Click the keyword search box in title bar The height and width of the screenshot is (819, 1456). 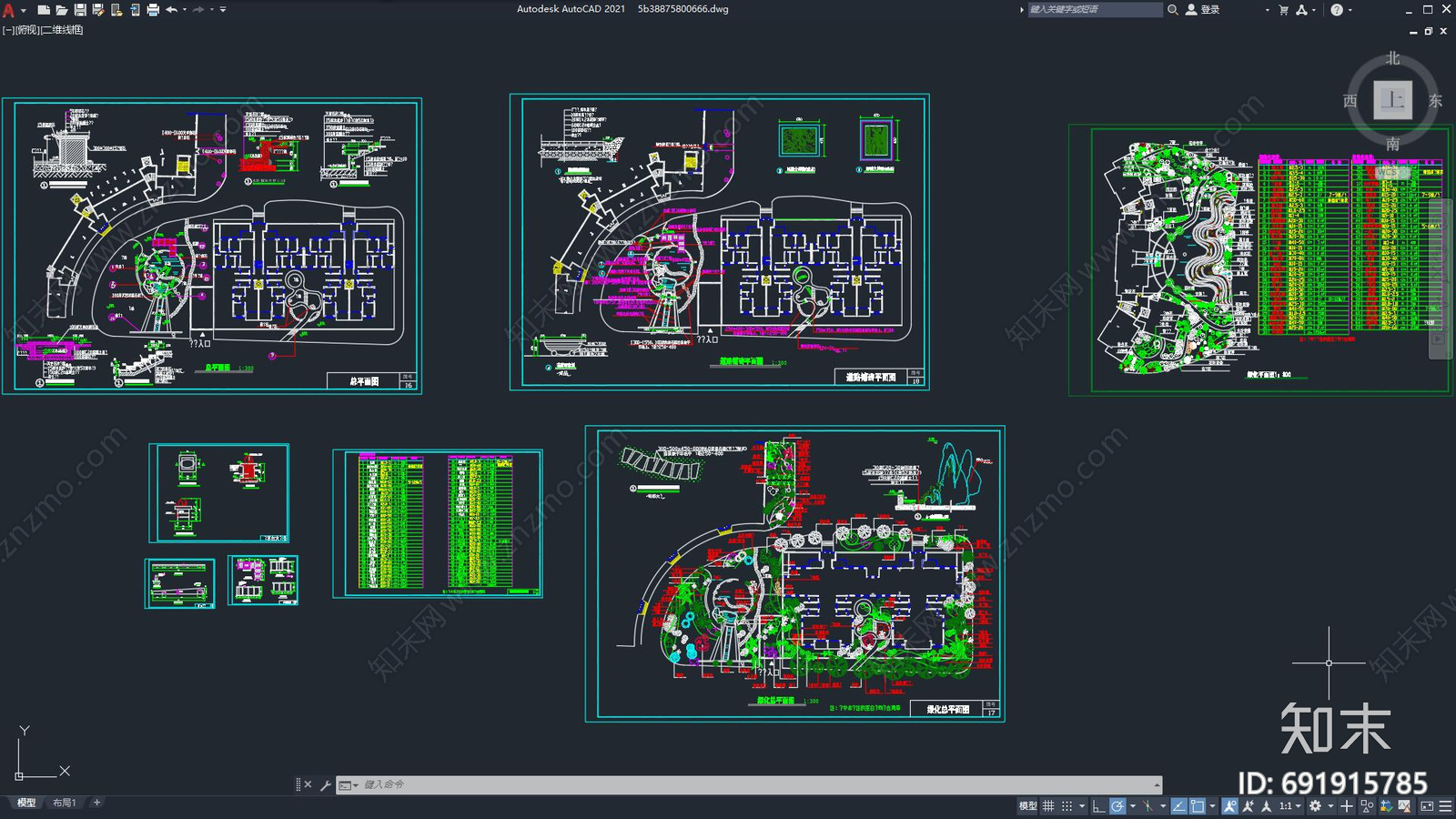[x=1094, y=10]
